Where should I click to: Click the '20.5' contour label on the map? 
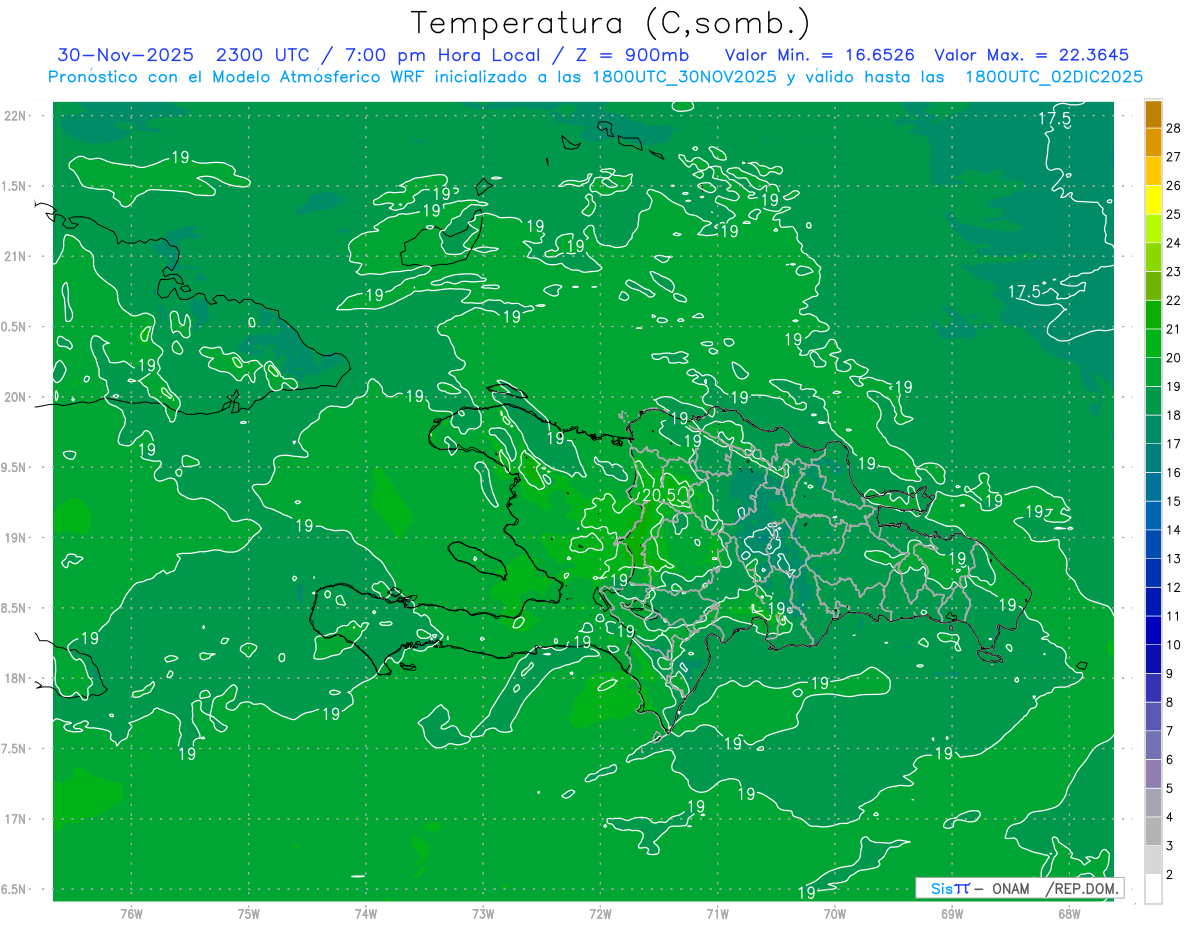point(658,494)
